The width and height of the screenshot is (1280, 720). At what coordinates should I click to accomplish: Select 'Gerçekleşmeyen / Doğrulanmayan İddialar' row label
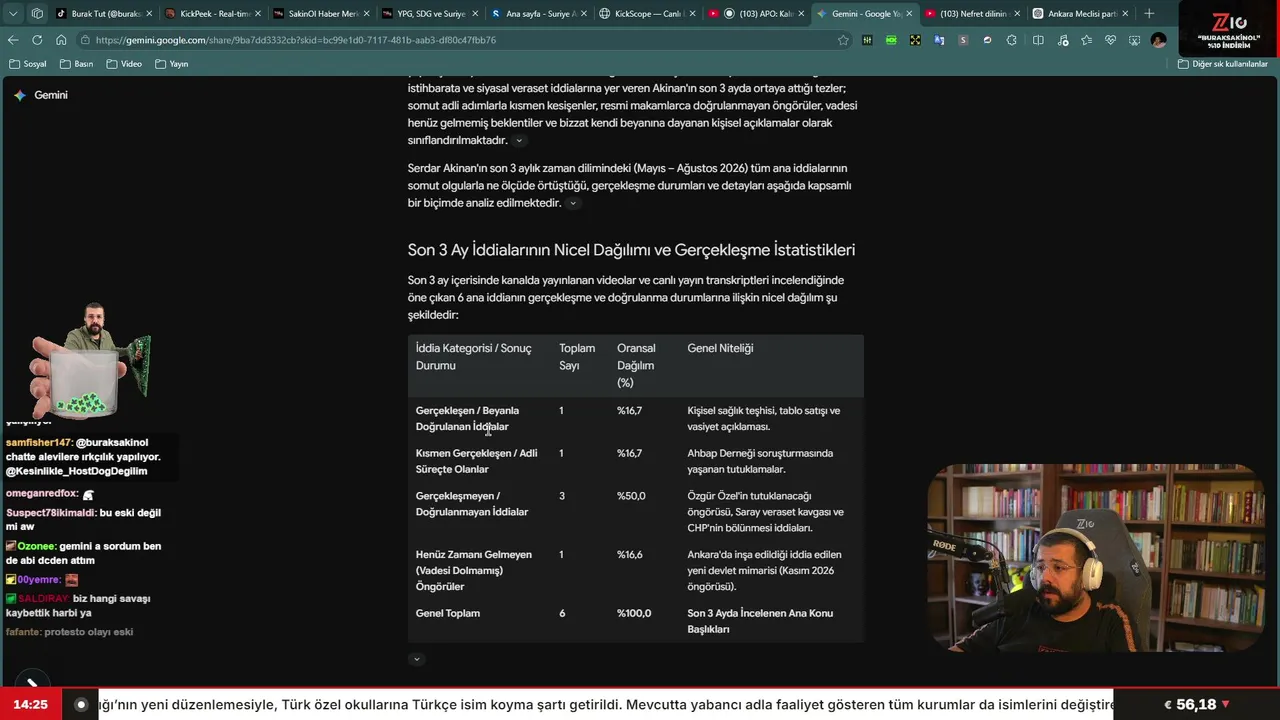[472, 504]
